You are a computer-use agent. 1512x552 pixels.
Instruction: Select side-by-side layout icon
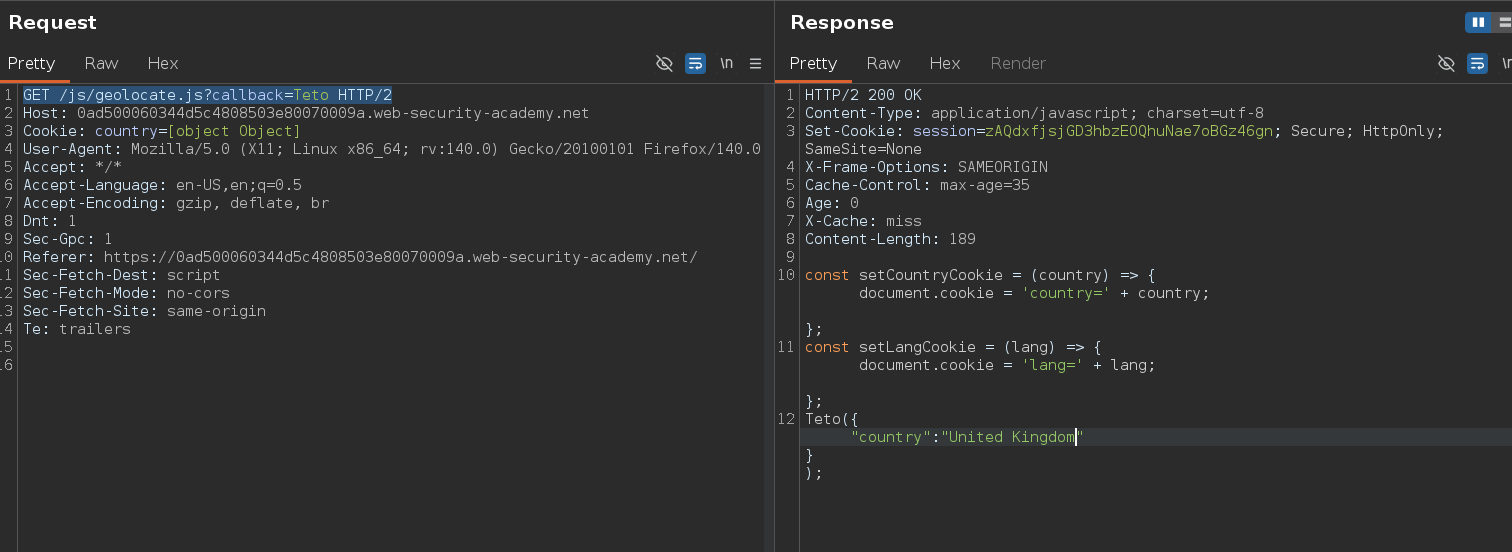tap(1478, 22)
